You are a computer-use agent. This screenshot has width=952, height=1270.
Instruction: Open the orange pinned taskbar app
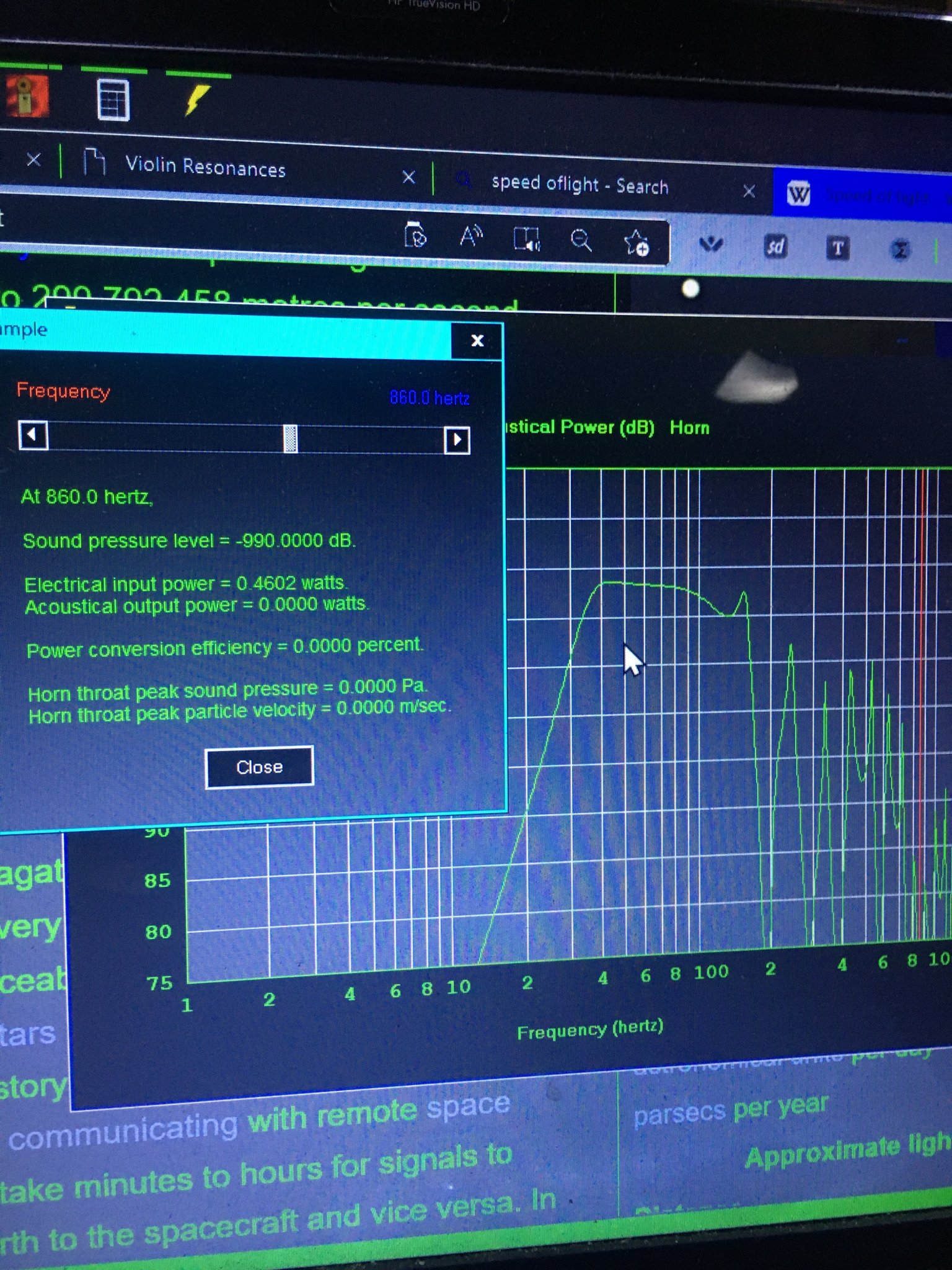point(26,97)
